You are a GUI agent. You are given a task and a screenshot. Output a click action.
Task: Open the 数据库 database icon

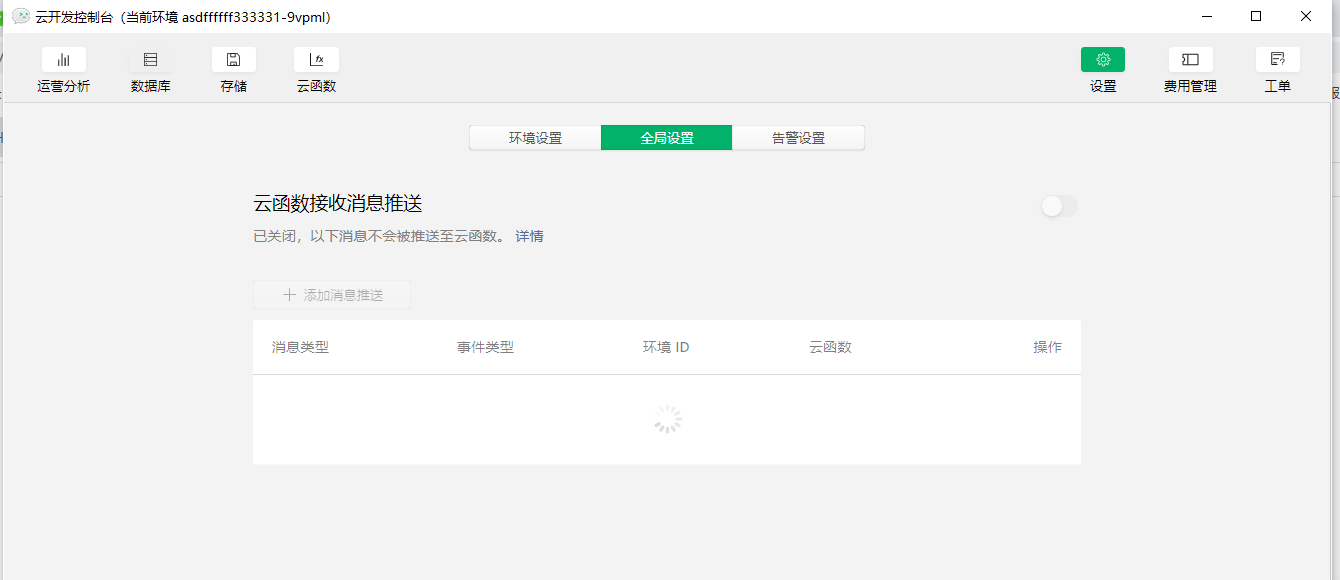click(150, 60)
